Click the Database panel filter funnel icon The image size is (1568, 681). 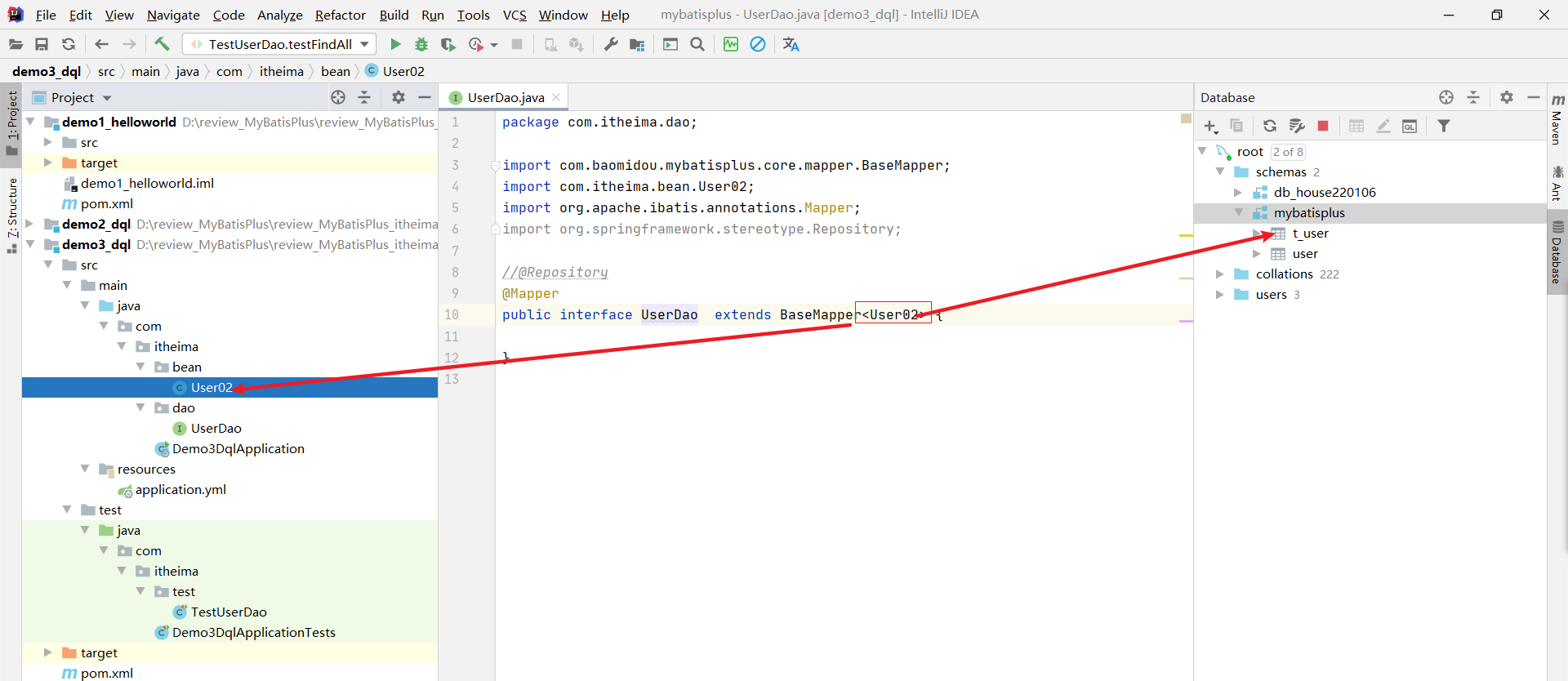click(x=1444, y=126)
